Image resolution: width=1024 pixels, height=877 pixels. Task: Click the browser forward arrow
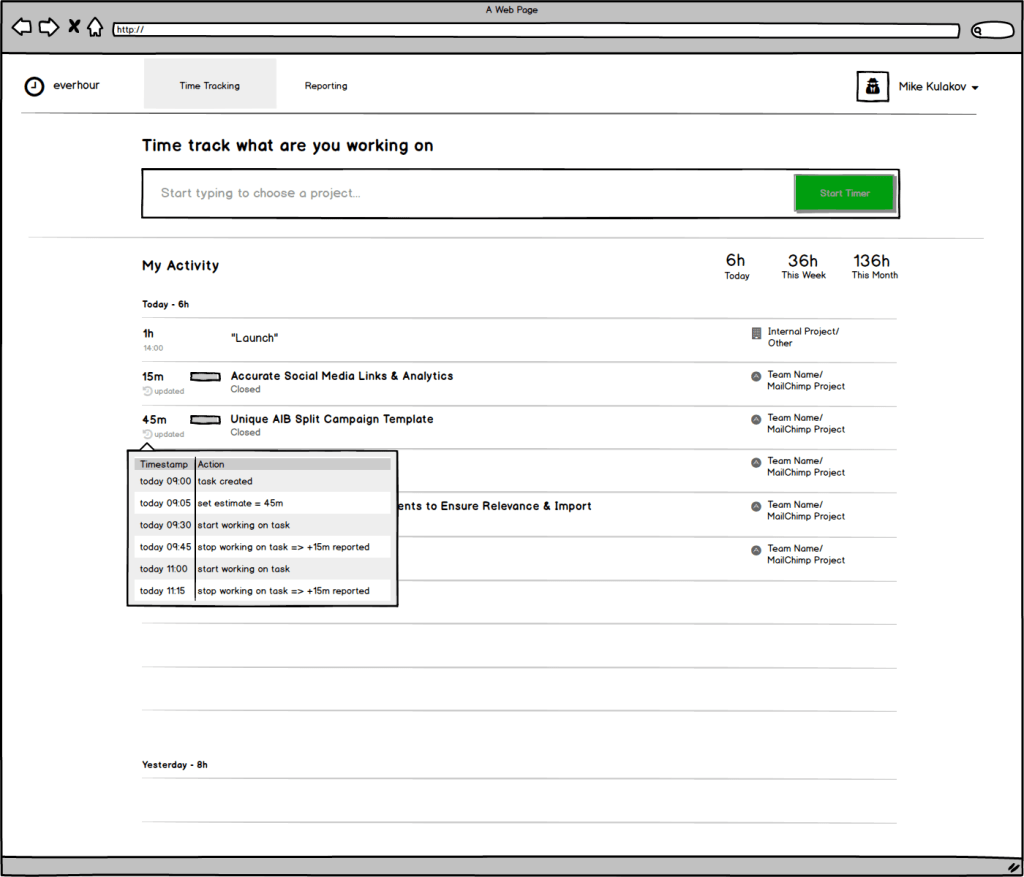(x=48, y=27)
